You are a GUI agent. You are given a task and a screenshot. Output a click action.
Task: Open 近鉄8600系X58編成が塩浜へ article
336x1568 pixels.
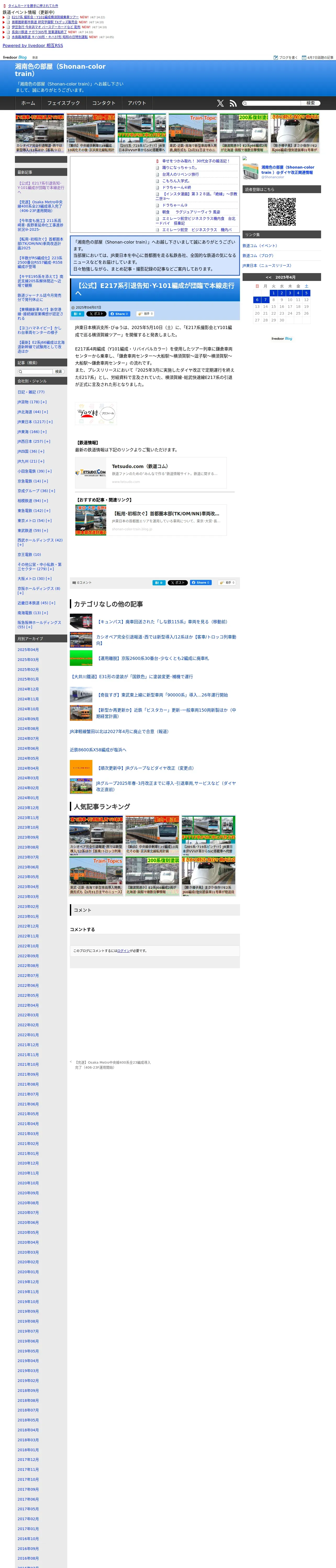98,750
